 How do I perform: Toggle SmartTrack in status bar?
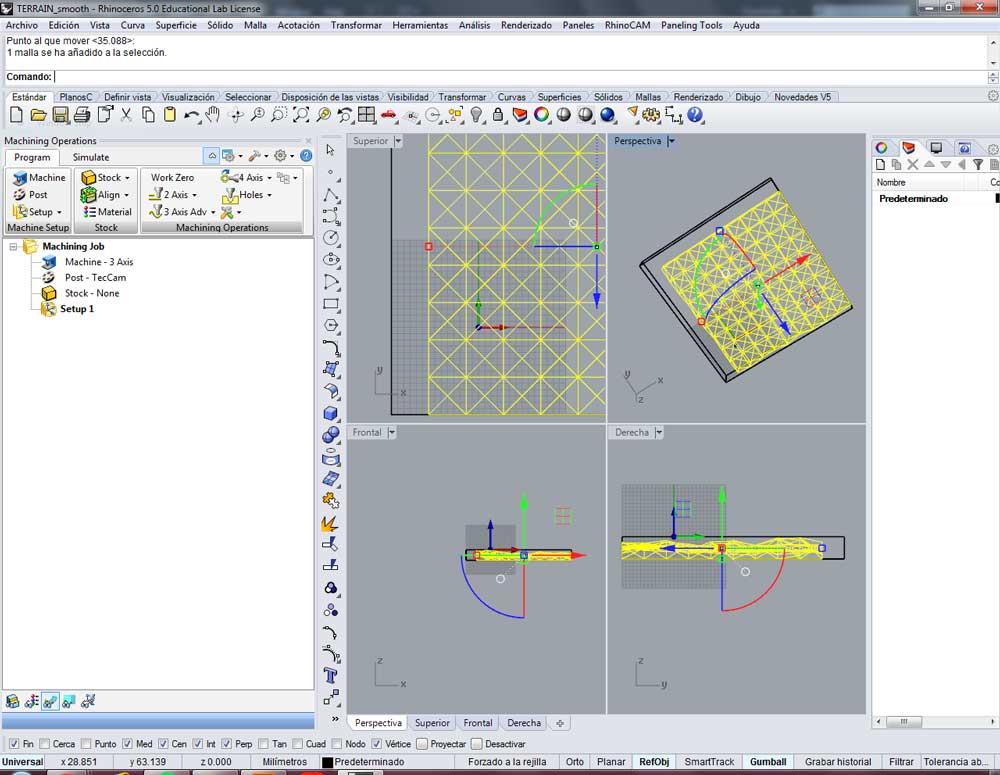pyautogui.click(x=709, y=762)
